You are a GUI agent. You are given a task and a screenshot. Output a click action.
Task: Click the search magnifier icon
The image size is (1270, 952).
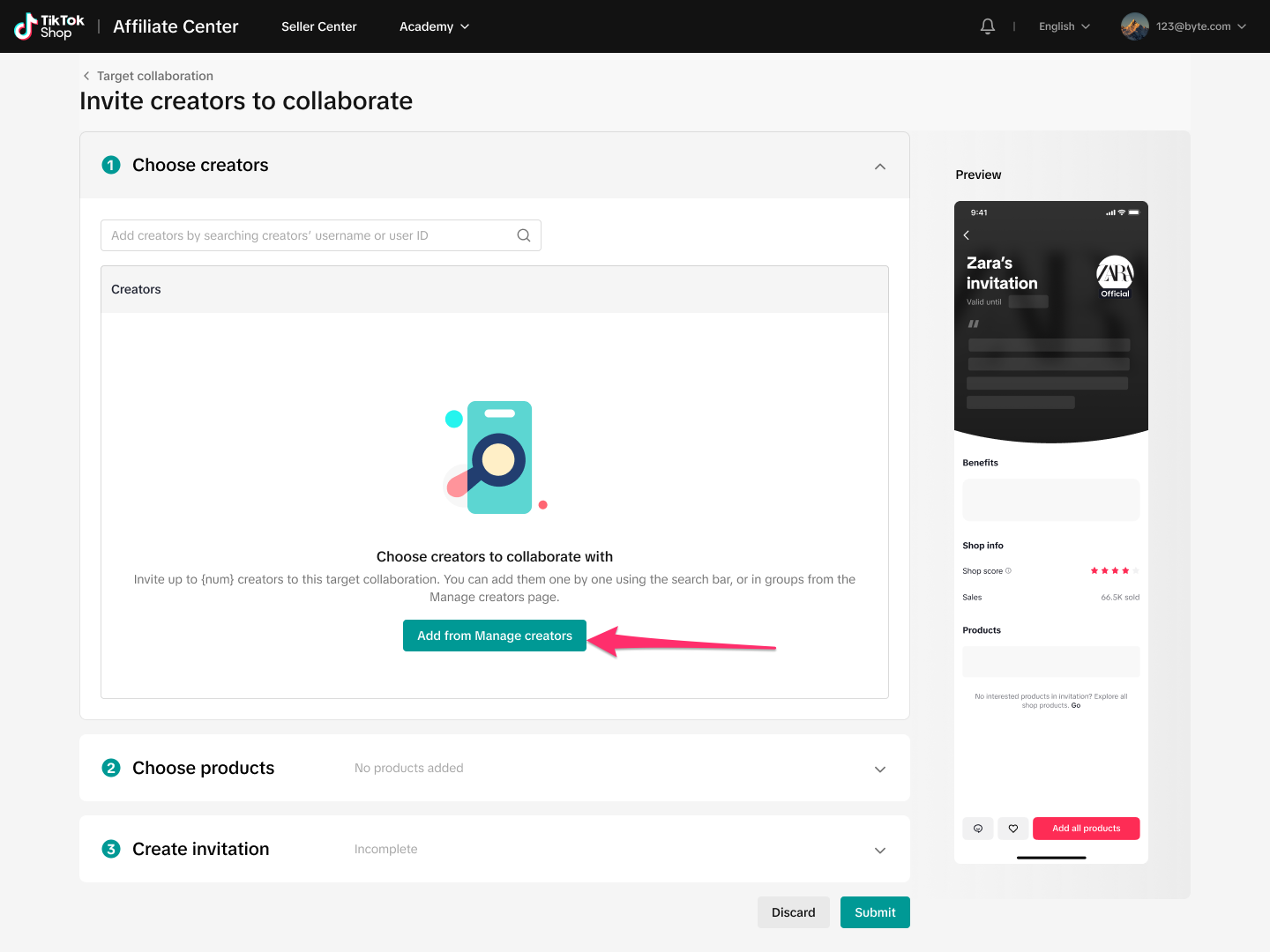coord(524,235)
